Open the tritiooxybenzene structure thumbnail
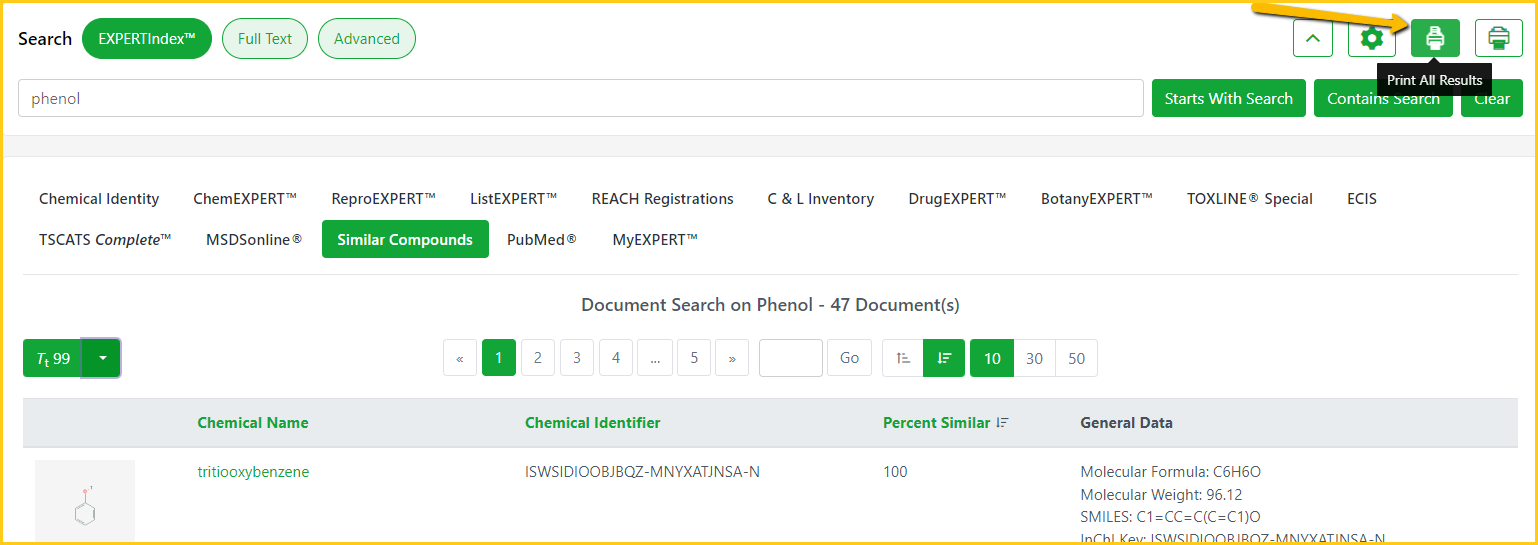This screenshot has height=545, width=1538. 85,503
